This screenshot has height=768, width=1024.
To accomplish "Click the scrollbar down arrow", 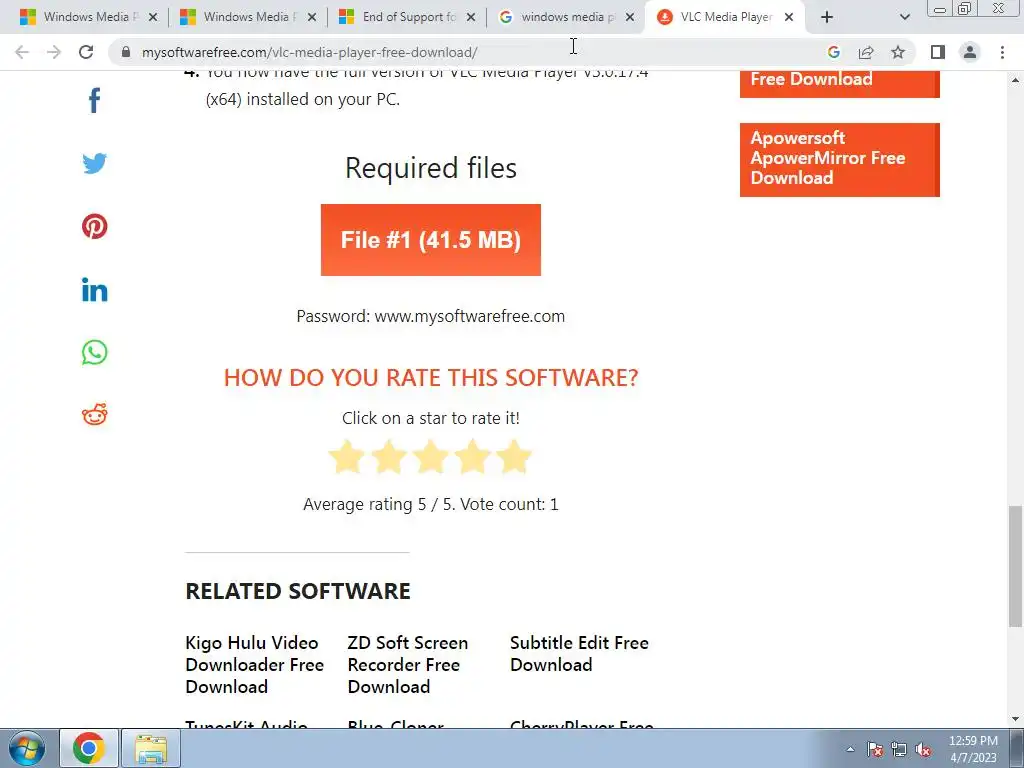I will (1016, 720).
